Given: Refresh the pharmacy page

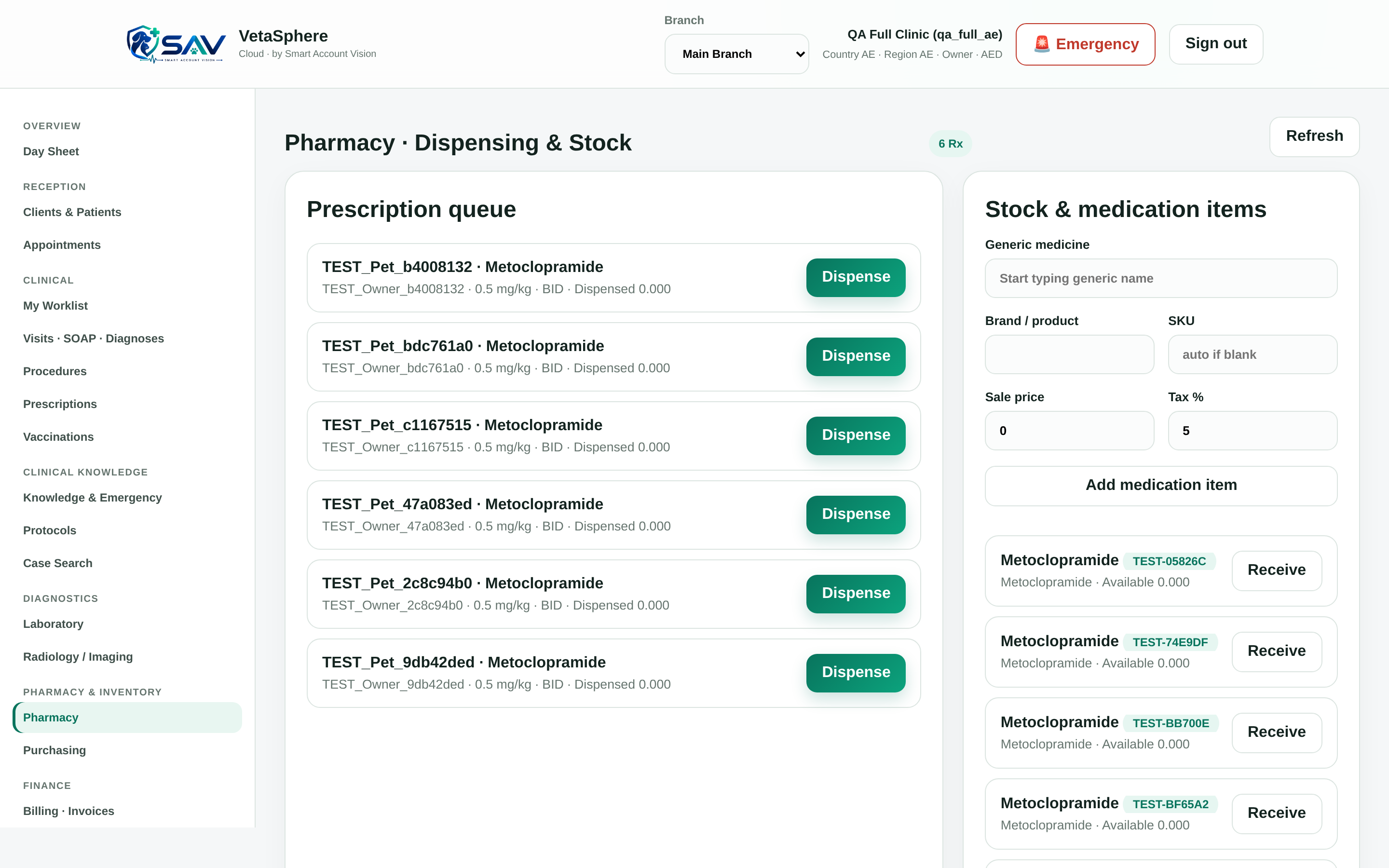Looking at the screenshot, I should pyautogui.click(x=1314, y=136).
